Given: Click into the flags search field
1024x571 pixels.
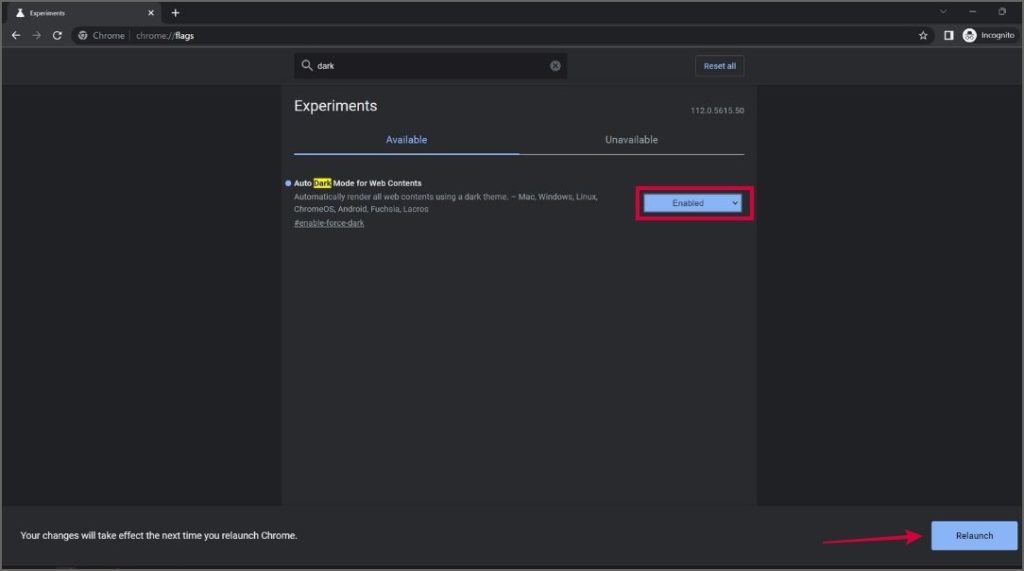Looking at the screenshot, I should (431, 66).
